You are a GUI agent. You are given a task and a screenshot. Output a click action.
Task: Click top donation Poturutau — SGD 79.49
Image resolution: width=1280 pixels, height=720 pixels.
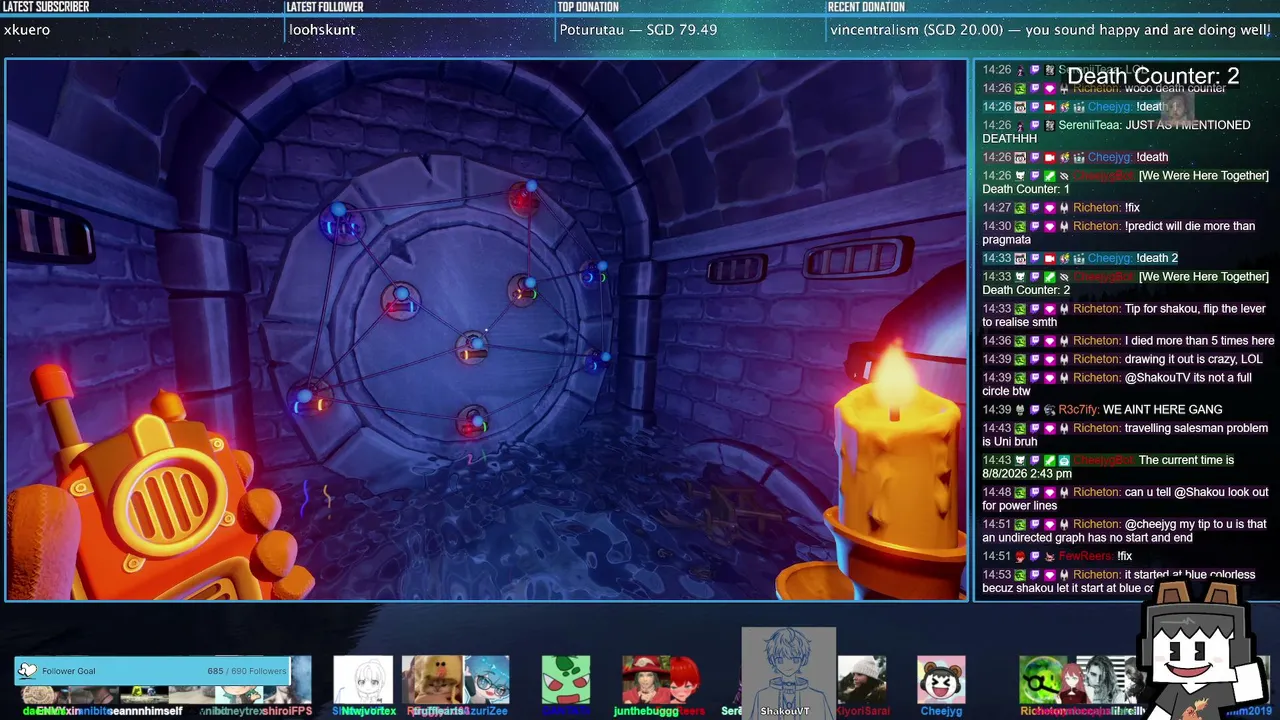click(638, 30)
